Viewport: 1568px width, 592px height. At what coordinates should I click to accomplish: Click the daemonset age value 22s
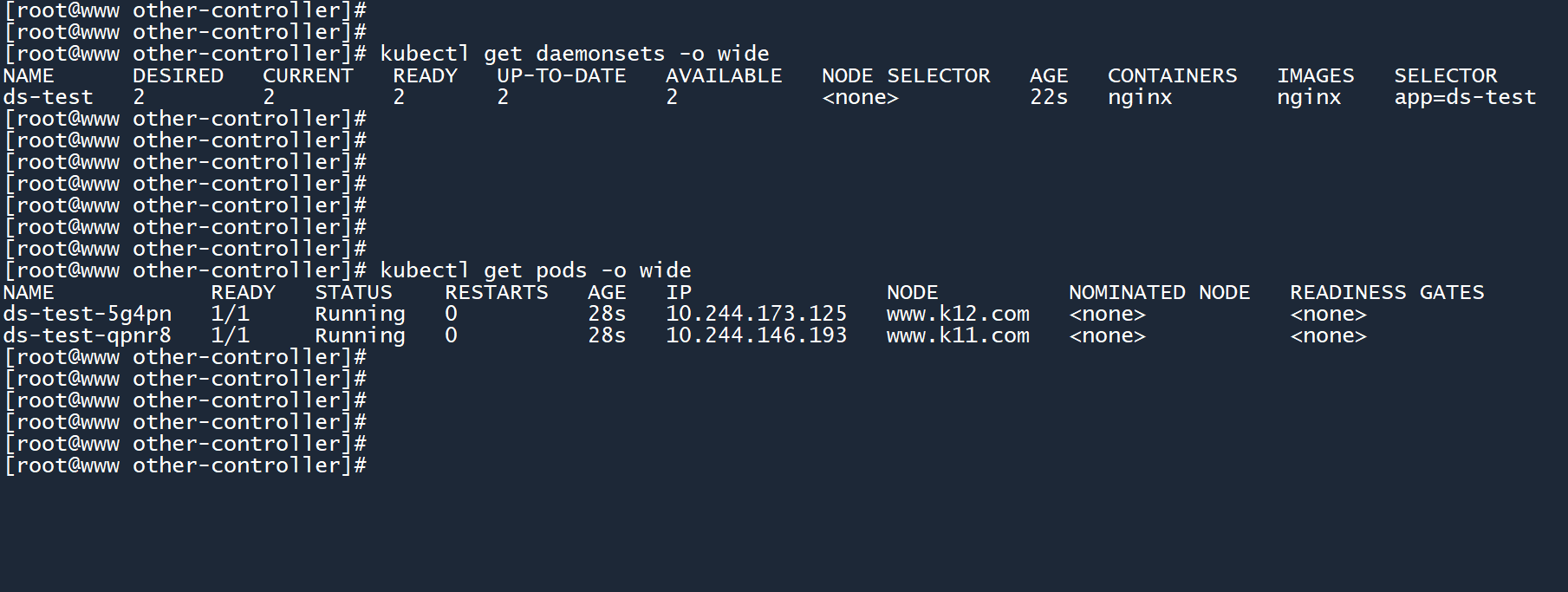tap(1049, 97)
